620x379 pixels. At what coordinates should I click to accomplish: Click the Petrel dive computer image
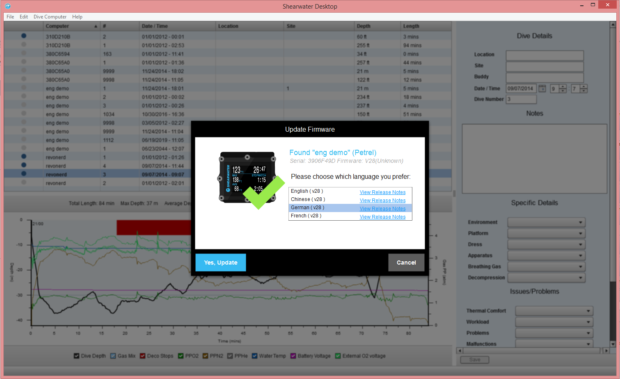click(247, 177)
